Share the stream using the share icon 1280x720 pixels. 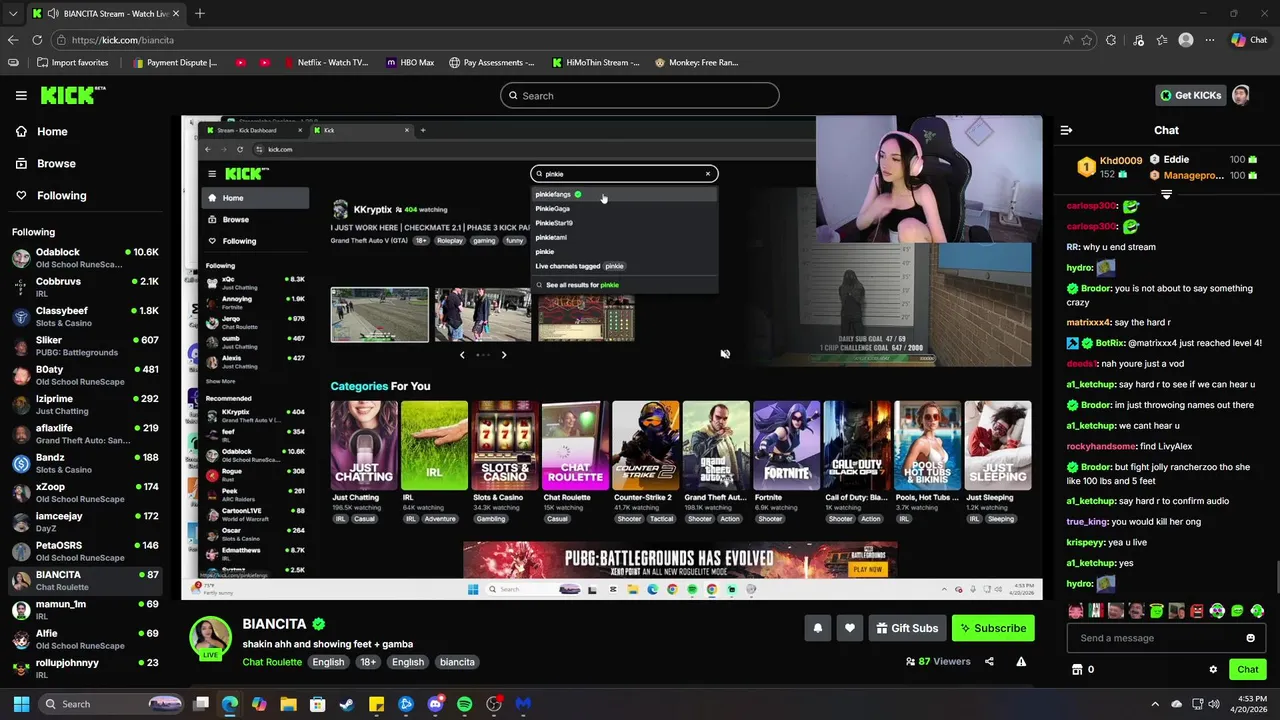(989, 661)
